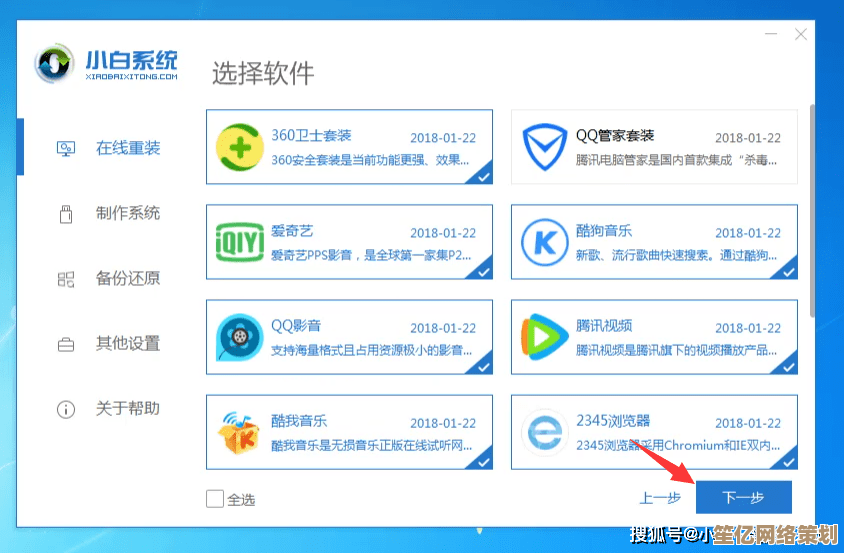Tick the 全选 select-all checkbox
The image size is (844, 553).
[215, 499]
